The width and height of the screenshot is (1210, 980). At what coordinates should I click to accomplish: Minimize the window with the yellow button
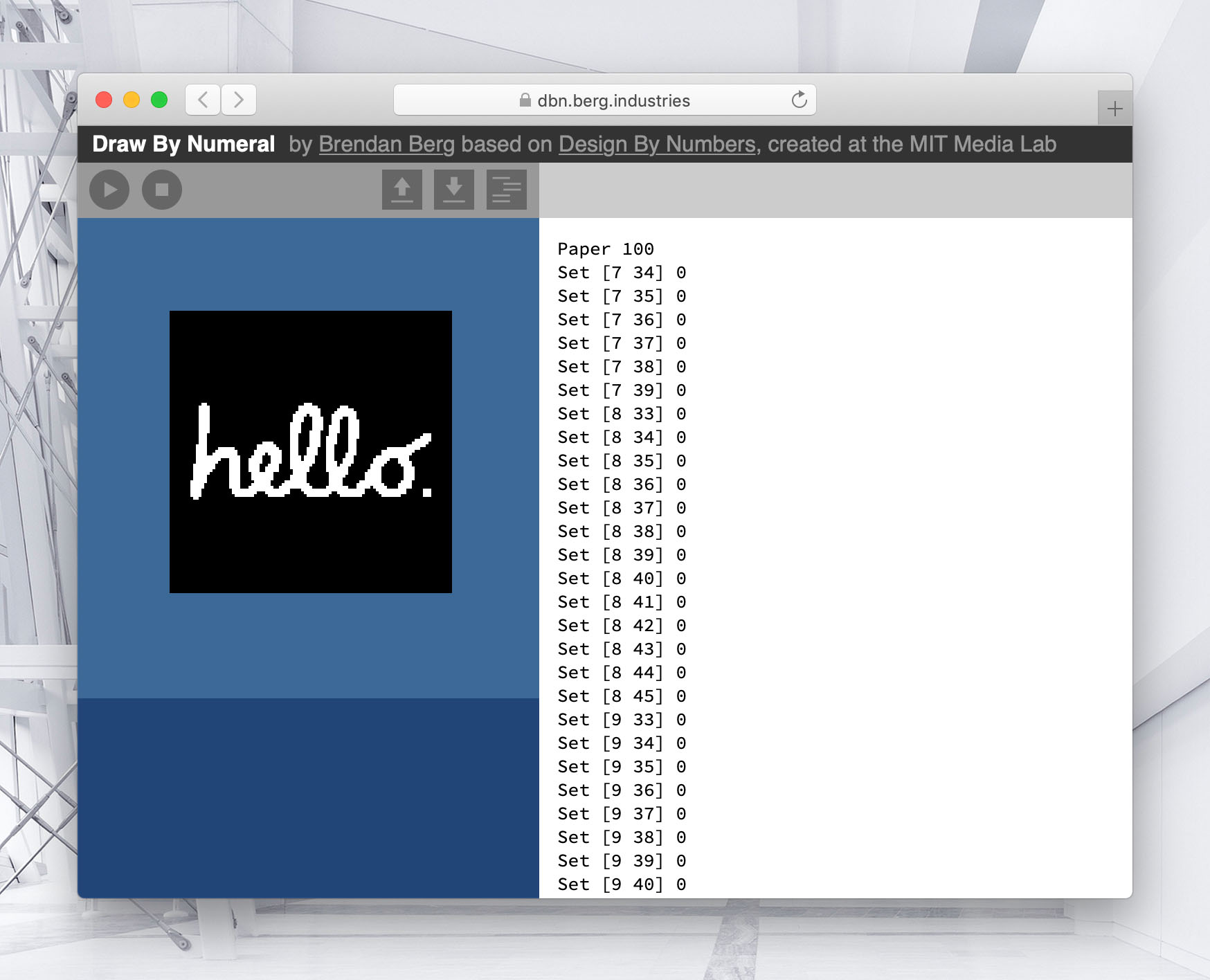[132, 100]
